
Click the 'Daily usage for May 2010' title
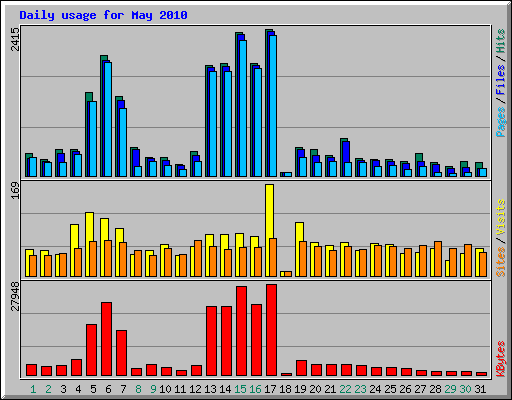click(103, 15)
